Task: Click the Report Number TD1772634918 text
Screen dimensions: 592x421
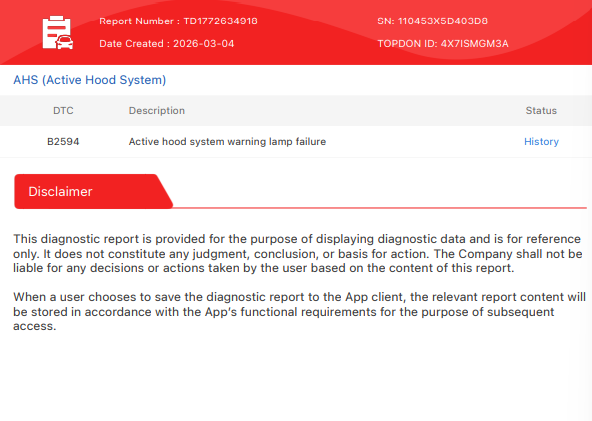Action: 178,21
